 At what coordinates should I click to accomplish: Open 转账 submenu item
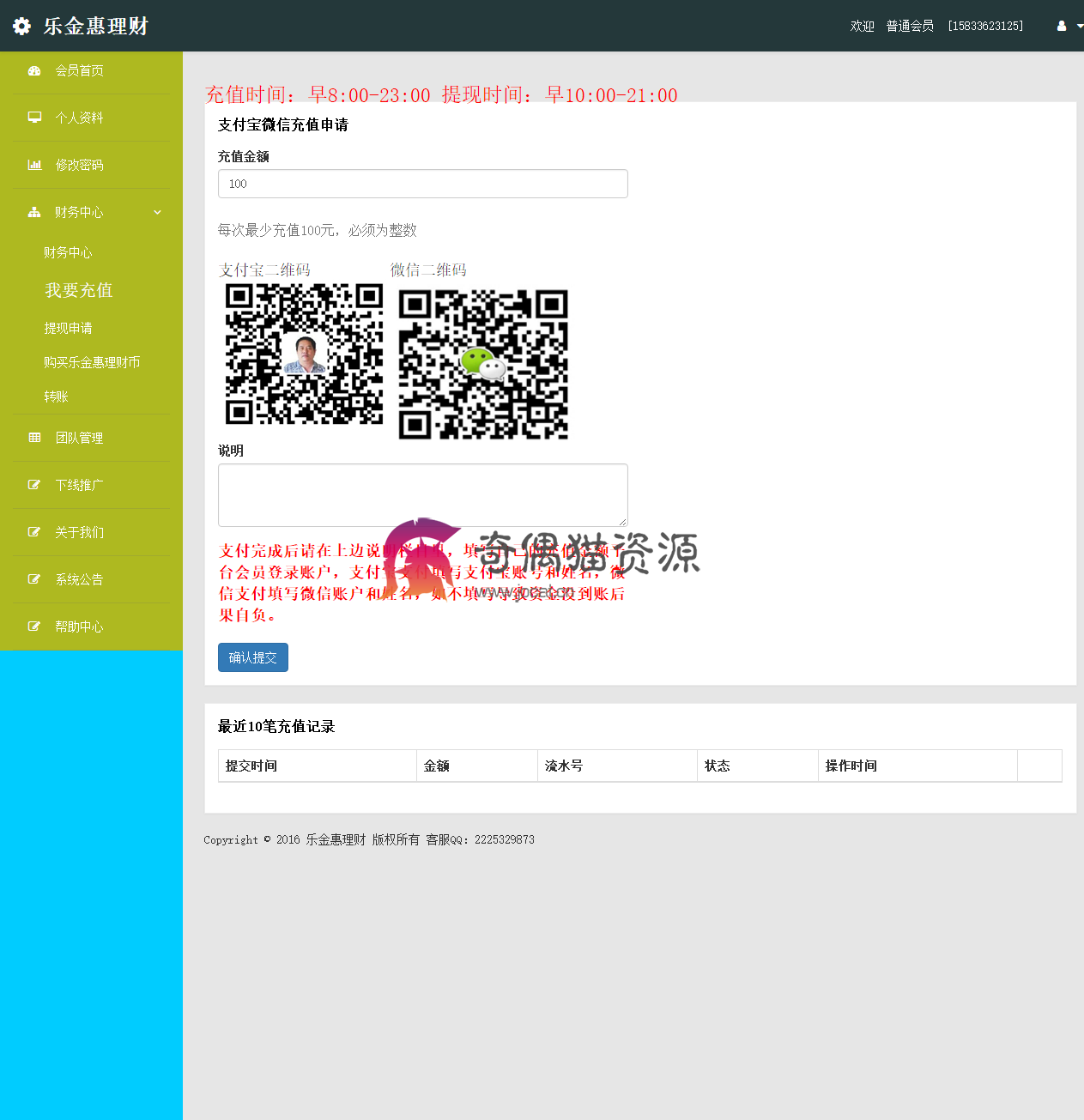[56, 397]
